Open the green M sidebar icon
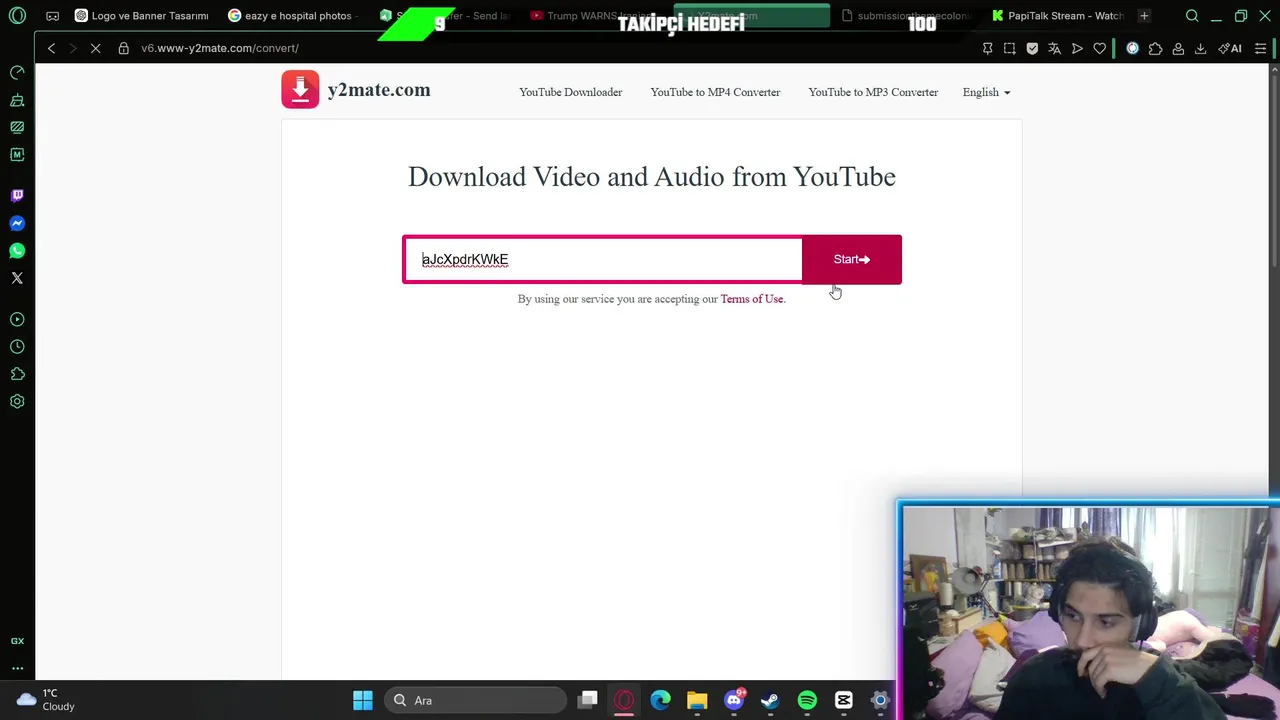 (17, 155)
